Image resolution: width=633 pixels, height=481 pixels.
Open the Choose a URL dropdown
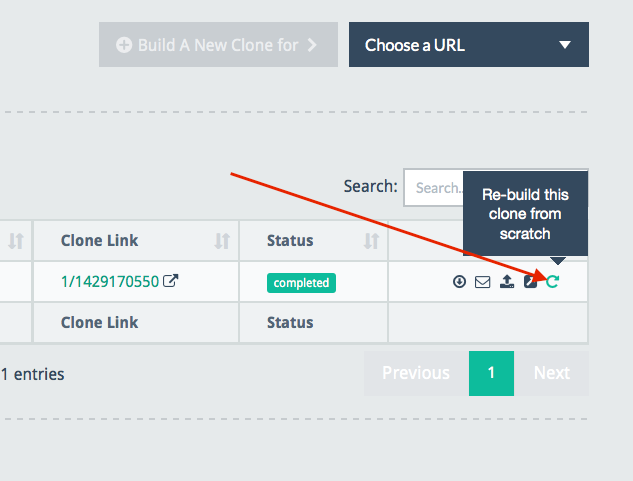[x=469, y=44]
